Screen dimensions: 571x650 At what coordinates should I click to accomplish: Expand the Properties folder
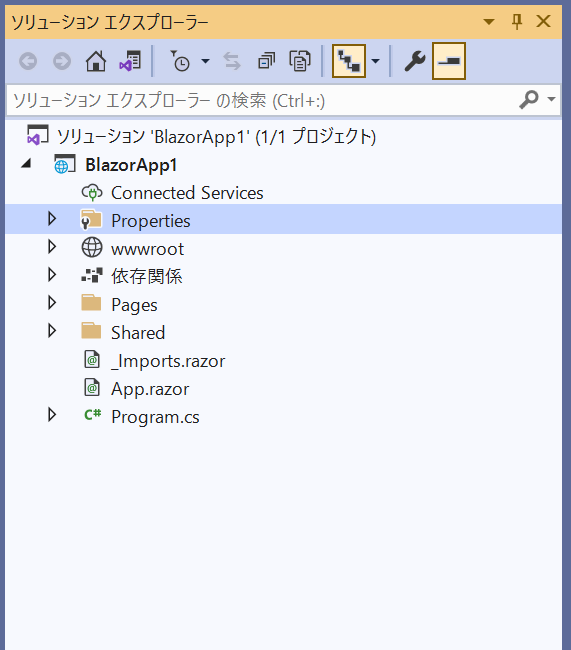tap(52, 219)
